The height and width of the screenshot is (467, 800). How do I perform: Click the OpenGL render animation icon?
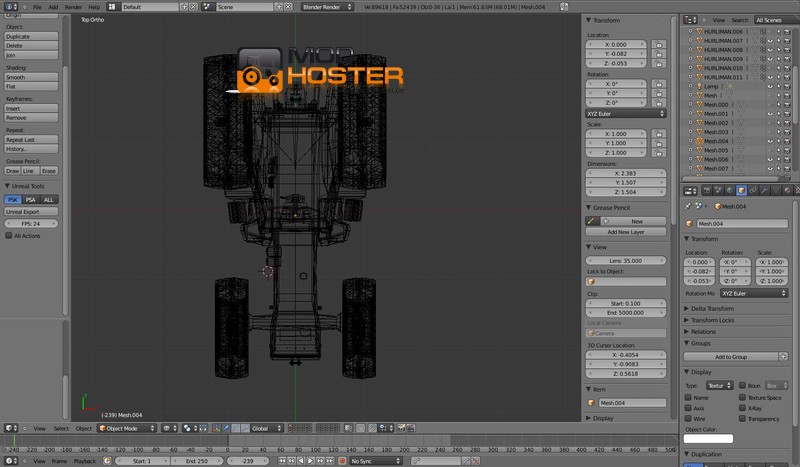tap(410, 428)
